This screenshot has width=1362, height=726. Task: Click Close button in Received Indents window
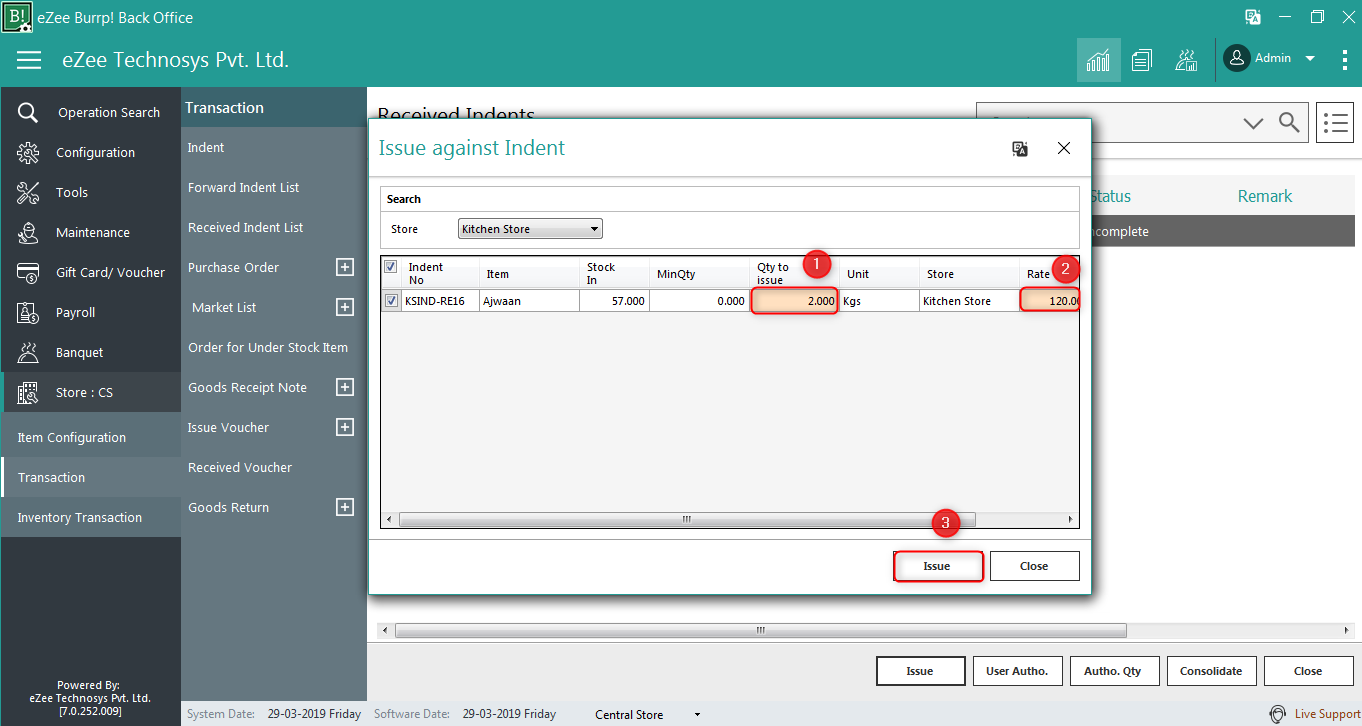1308,671
